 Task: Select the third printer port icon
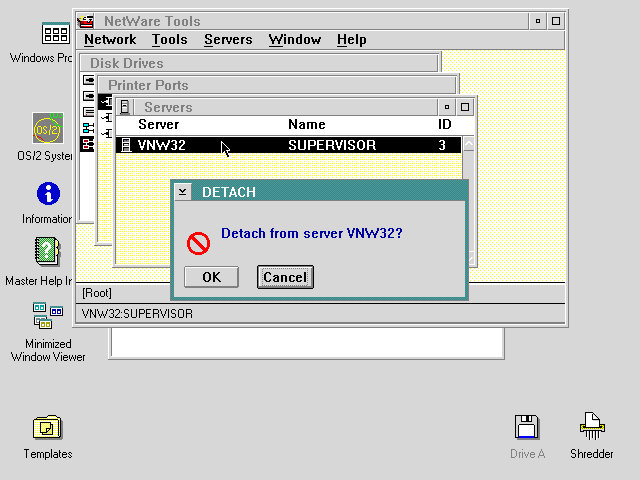[107, 133]
